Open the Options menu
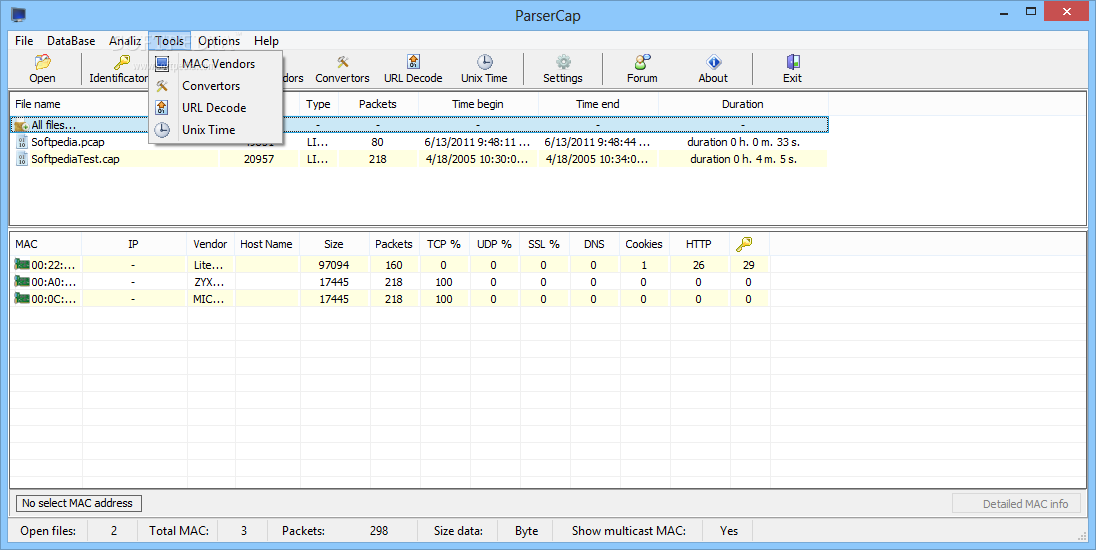The height and width of the screenshot is (550, 1096). click(x=219, y=41)
